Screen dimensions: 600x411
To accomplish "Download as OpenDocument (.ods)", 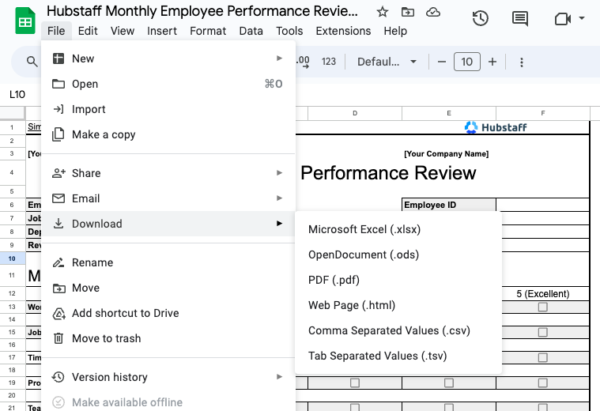I will (x=398, y=254).
